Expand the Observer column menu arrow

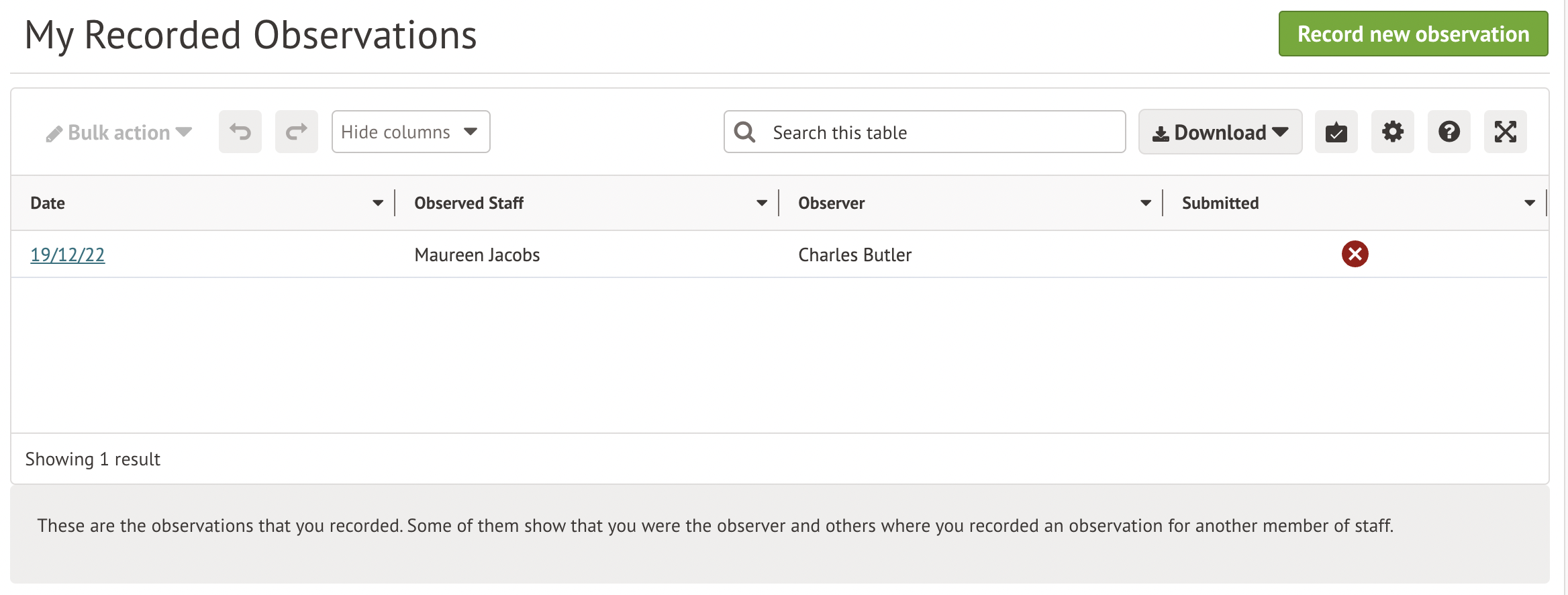pos(1146,203)
